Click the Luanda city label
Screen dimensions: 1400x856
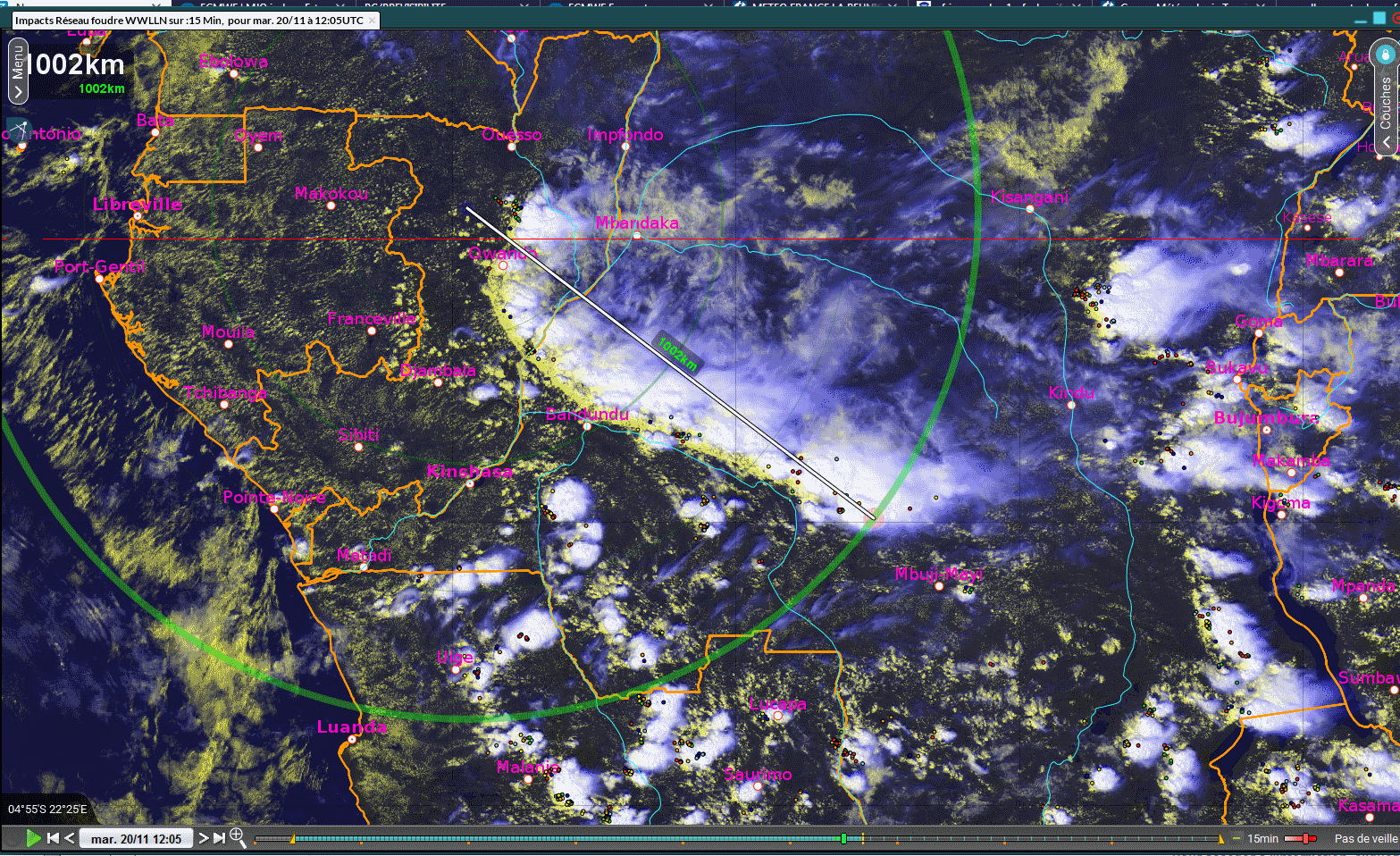[x=352, y=726]
